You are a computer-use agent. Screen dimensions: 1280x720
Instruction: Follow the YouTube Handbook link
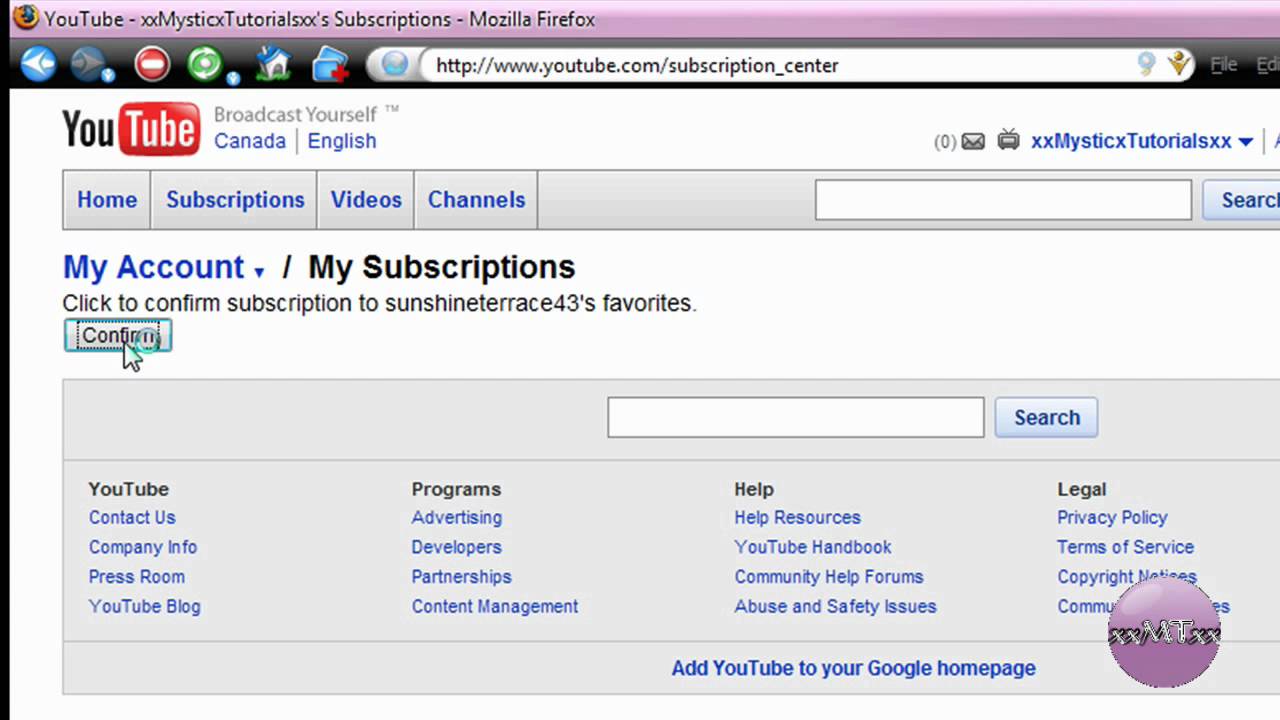click(813, 547)
